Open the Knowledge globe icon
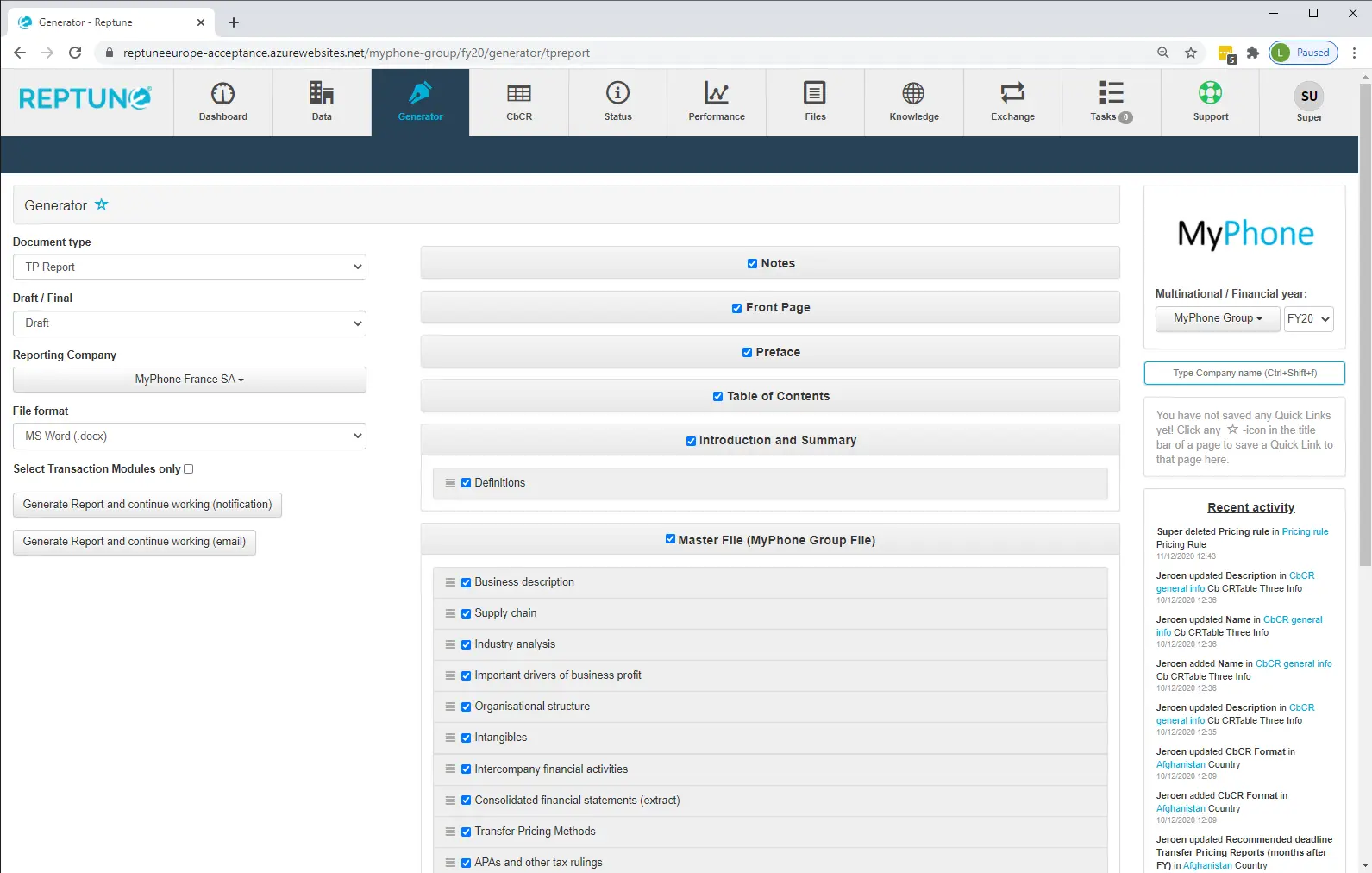 913,92
